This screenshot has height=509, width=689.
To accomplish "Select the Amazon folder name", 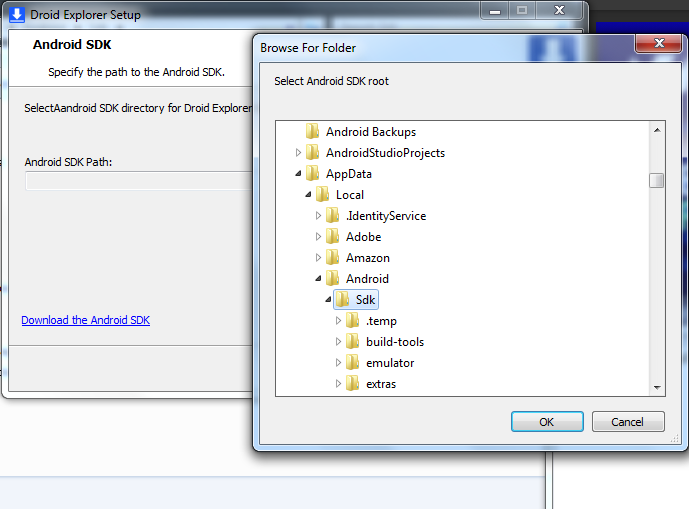I will (x=368, y=258).
